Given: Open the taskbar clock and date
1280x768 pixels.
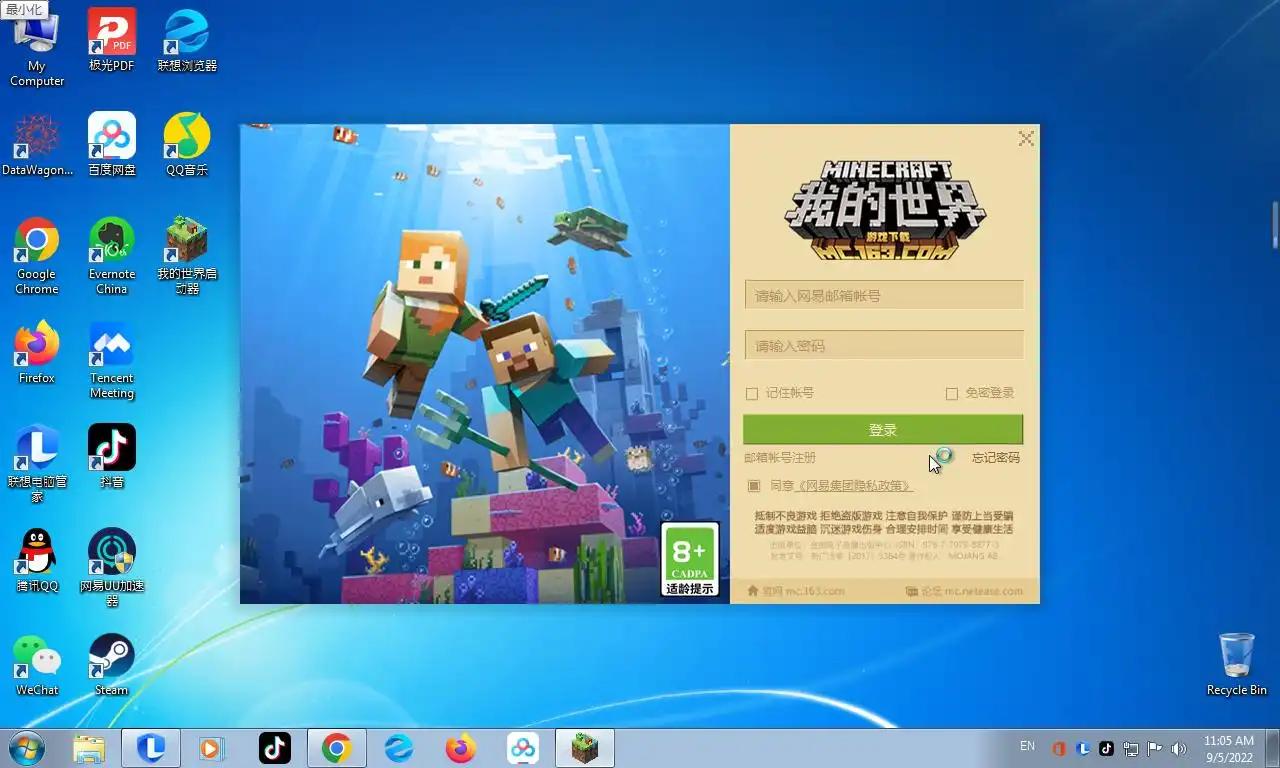Looking at the screenshot, I should [x=1229, y=748].
